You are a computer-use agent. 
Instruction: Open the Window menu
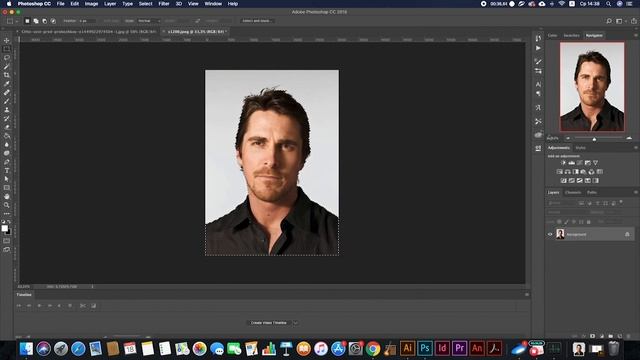coord(213,4)
